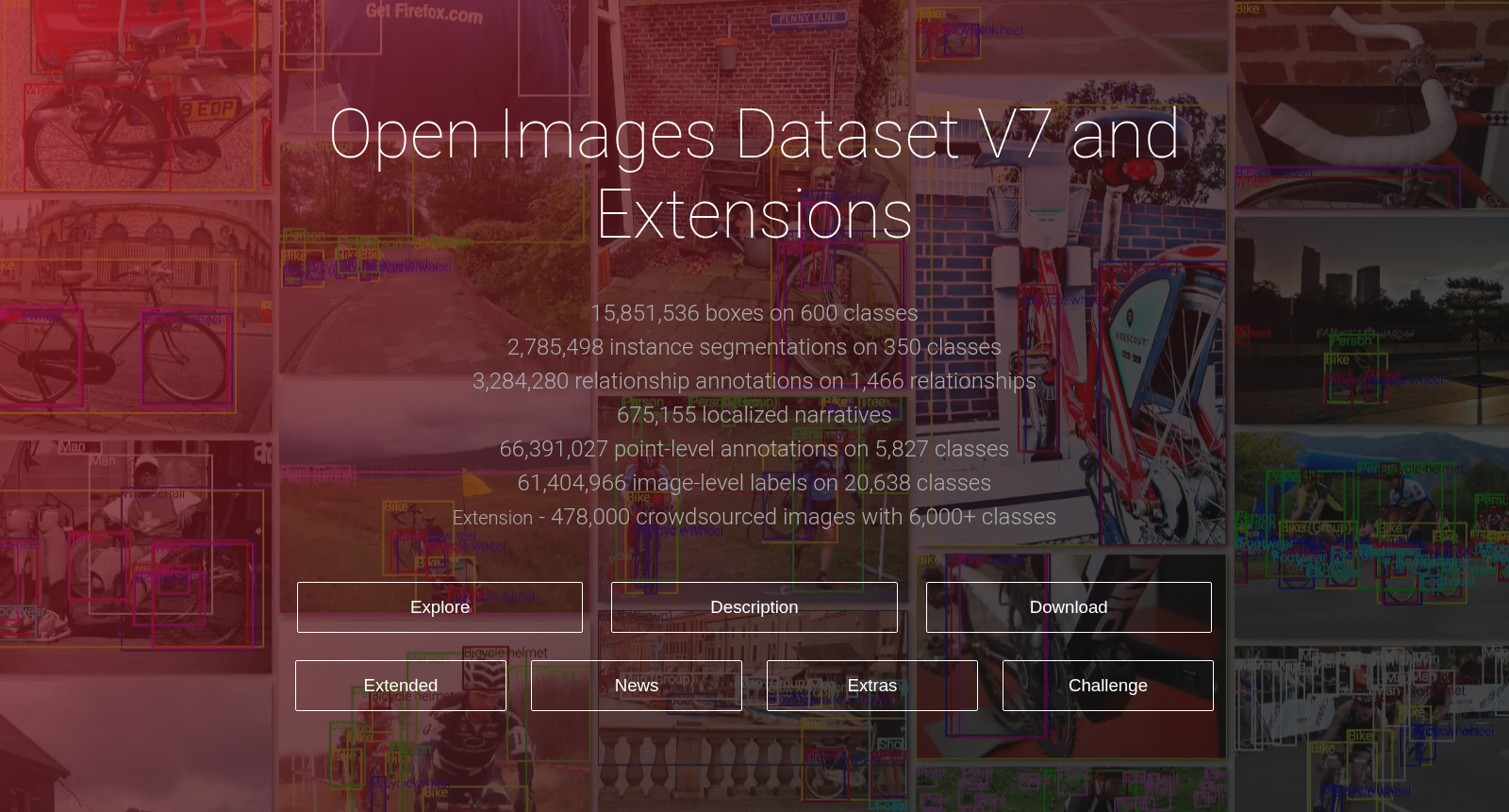Click the 'Extension - 478,000 crowdsourced images' line
1509x812 pixels.
754,517
